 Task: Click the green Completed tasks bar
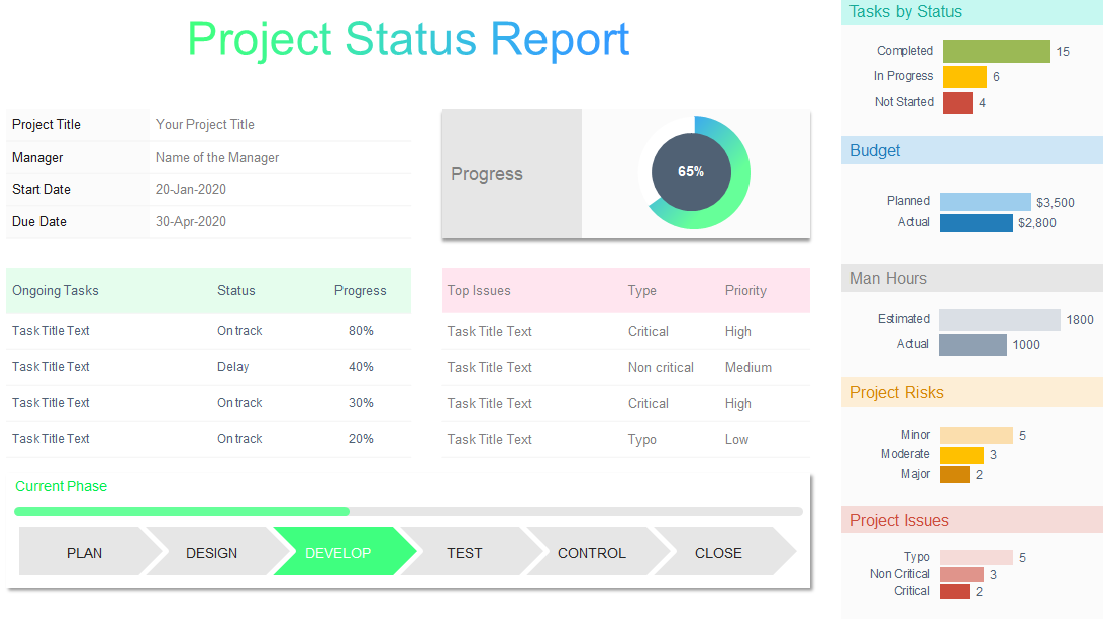click(996, 51)
